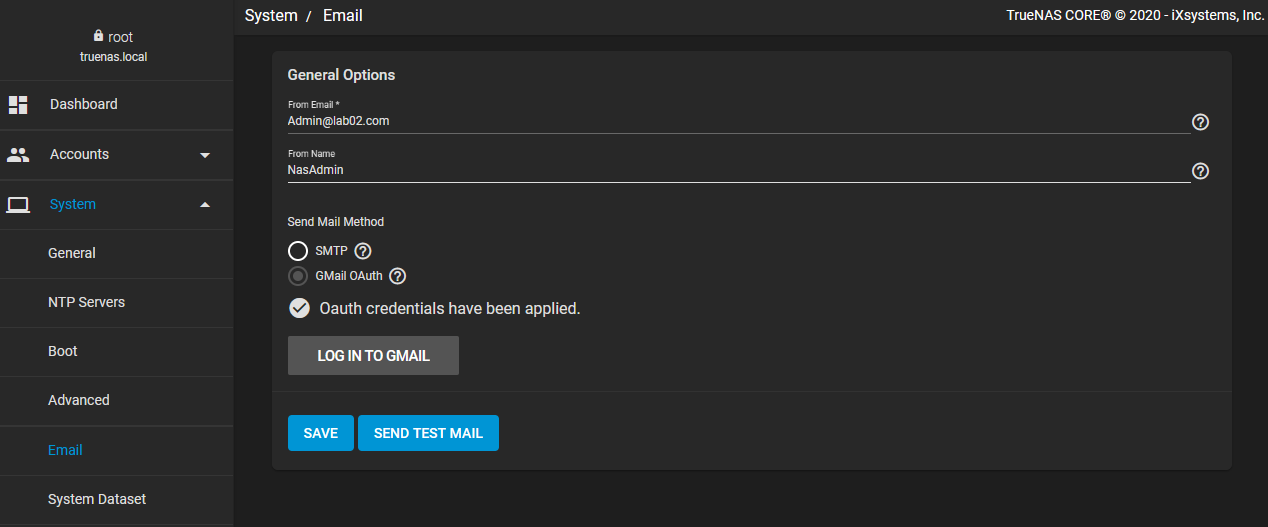Click the Dashboard grid icon
Screen dimensions: 1268x527
18,104
